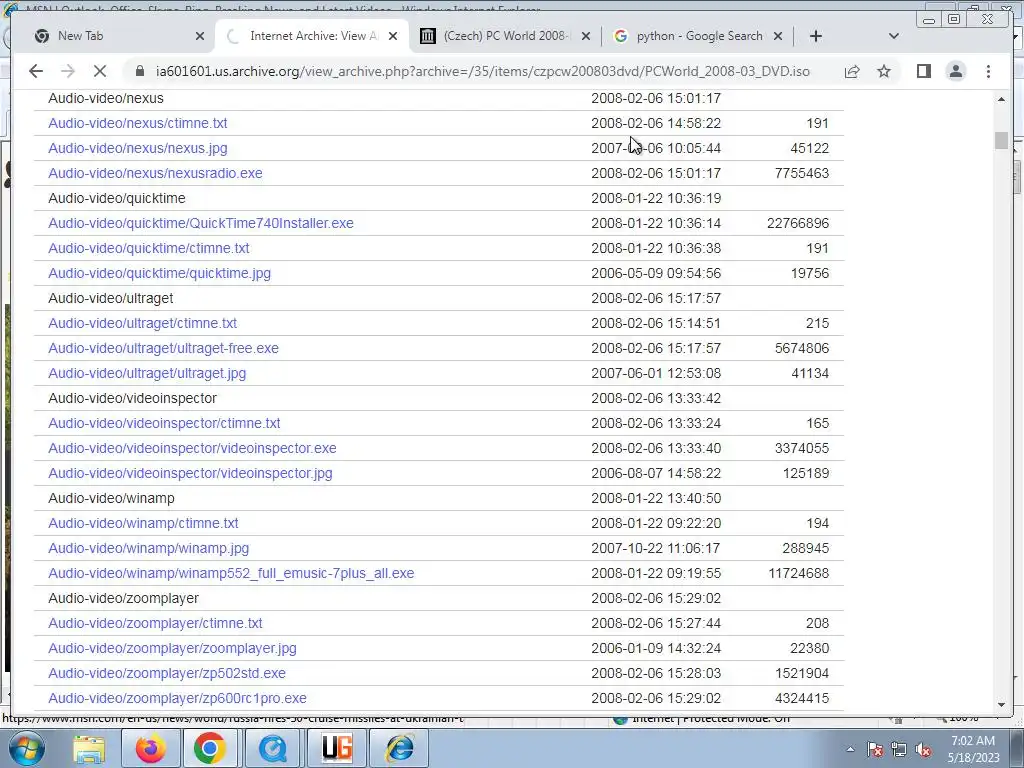Image resolution: width=1024 pixels, height=768 pixels.
Task: Click the Audio-video/ultraget folder text
Action: pos(111,298)
